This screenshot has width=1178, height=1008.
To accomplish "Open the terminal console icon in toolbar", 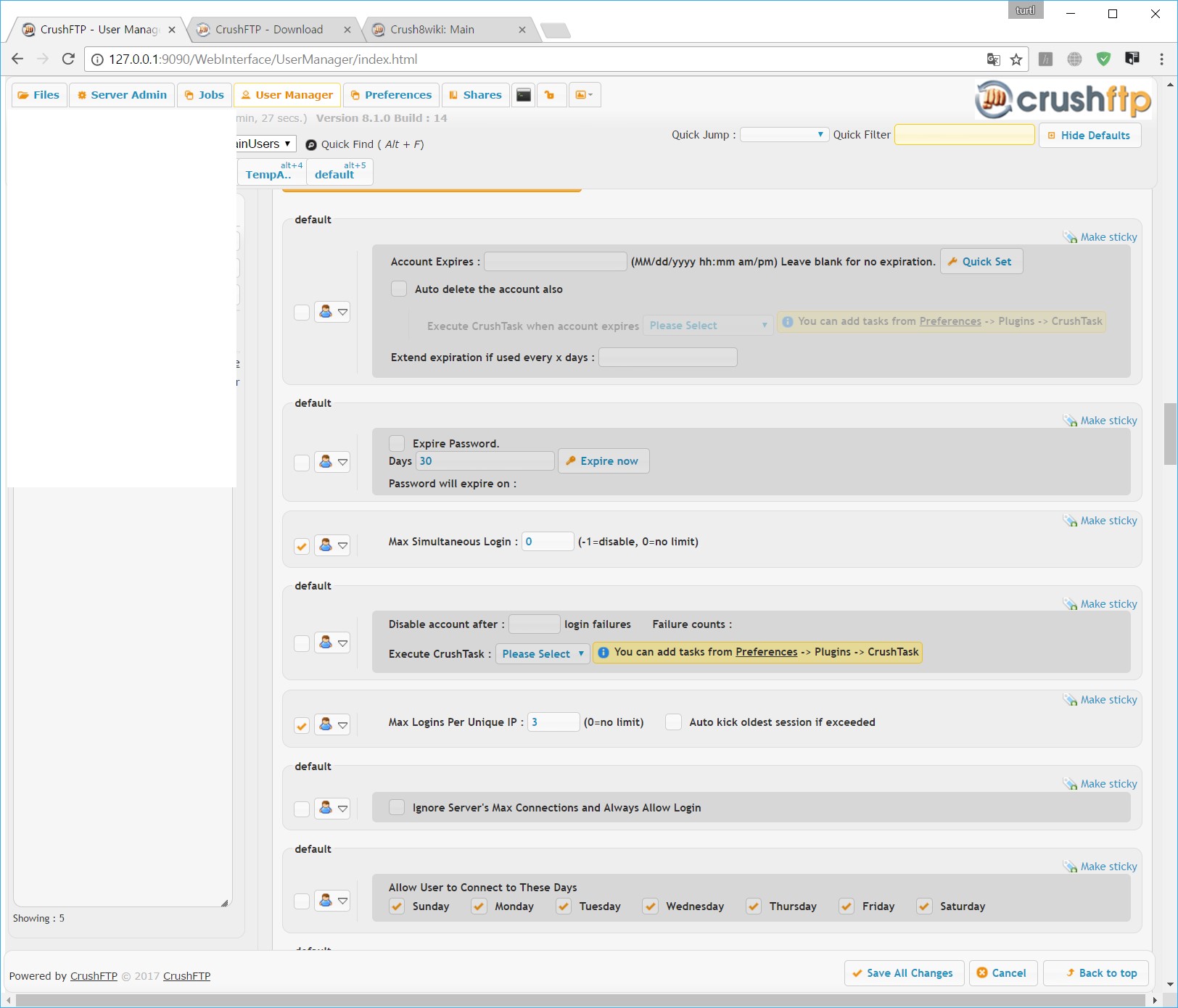I will tap(524, 95).
